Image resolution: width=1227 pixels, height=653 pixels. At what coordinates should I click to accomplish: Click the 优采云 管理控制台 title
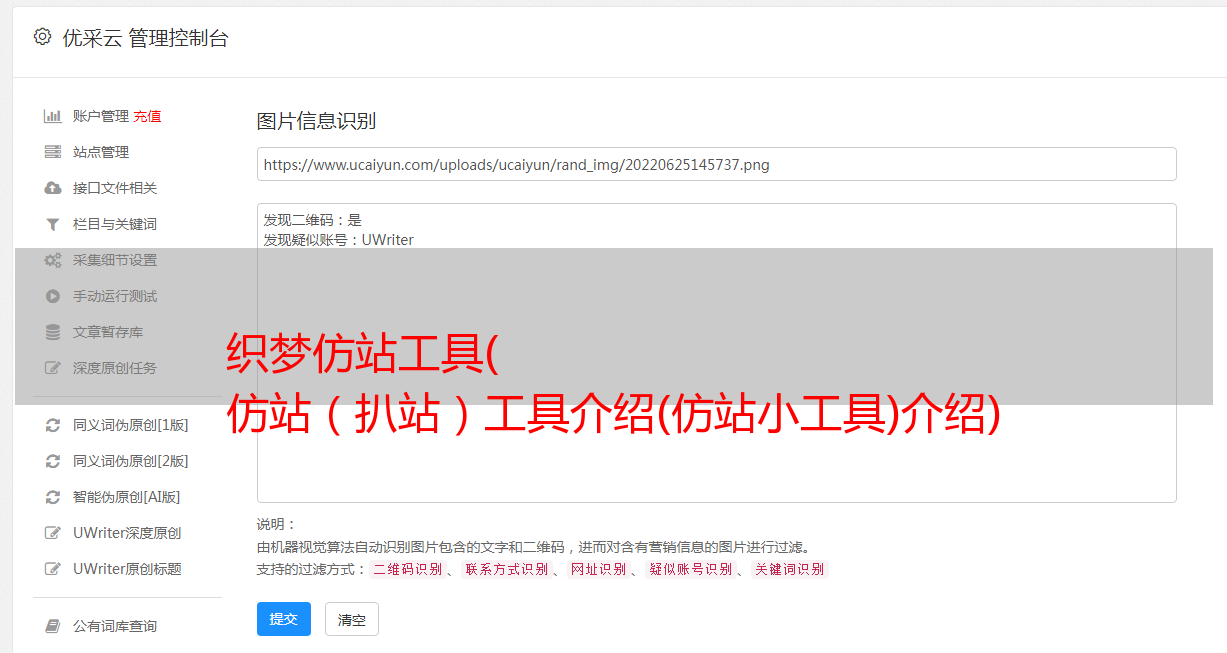click(x=145, y=38)
